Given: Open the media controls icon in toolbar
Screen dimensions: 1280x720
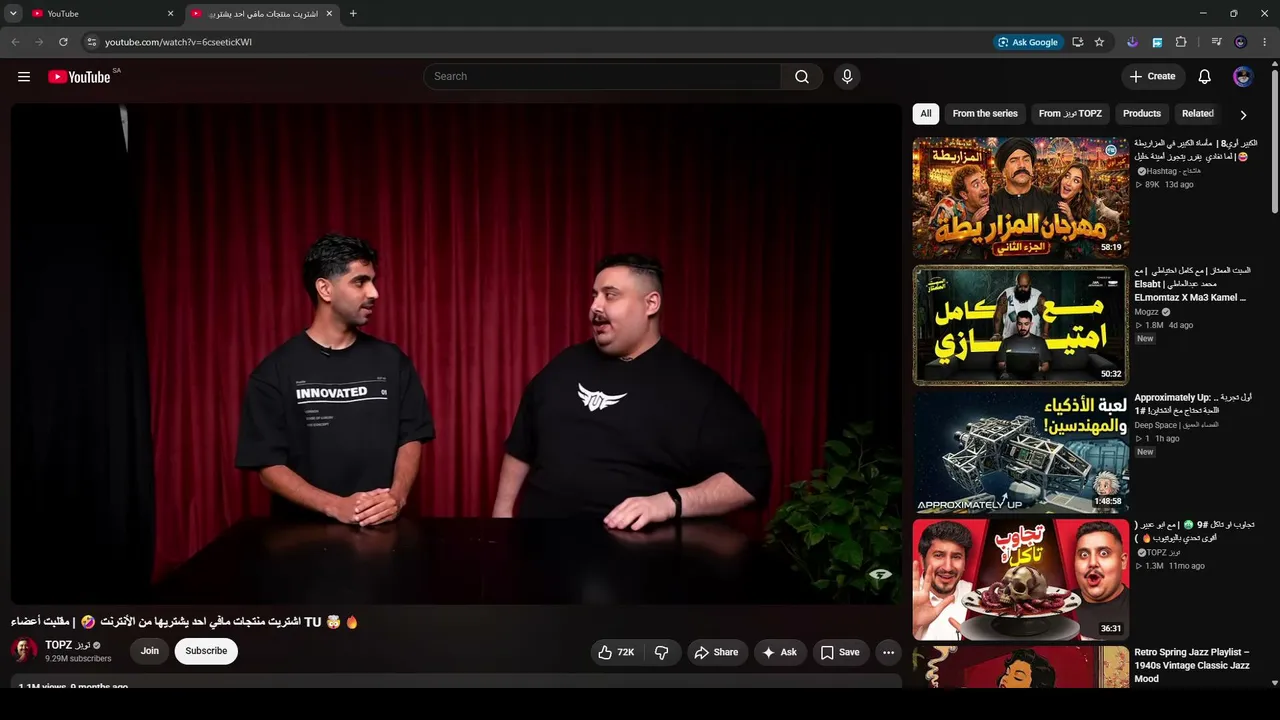Looking at the screenshot, I should click(1216, 42).
